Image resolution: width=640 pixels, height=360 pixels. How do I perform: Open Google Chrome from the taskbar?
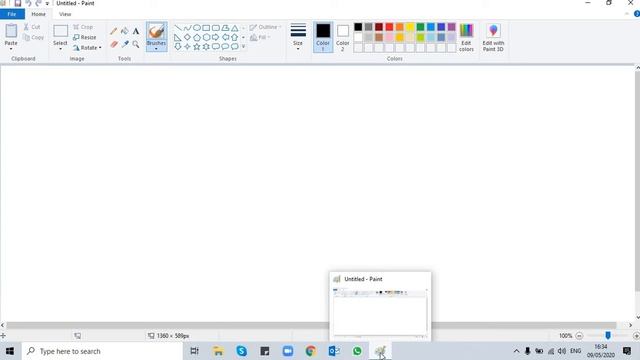(311, 351)
